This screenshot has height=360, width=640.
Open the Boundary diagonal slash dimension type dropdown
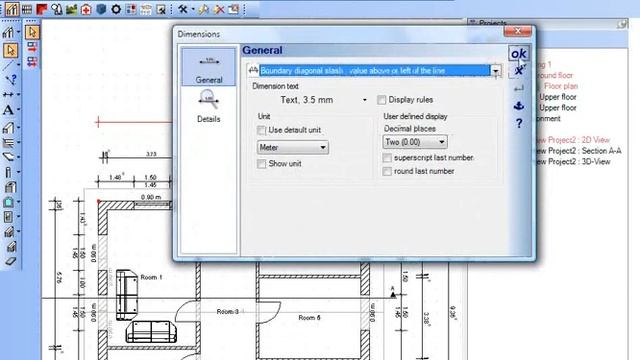tap(496, 71)
